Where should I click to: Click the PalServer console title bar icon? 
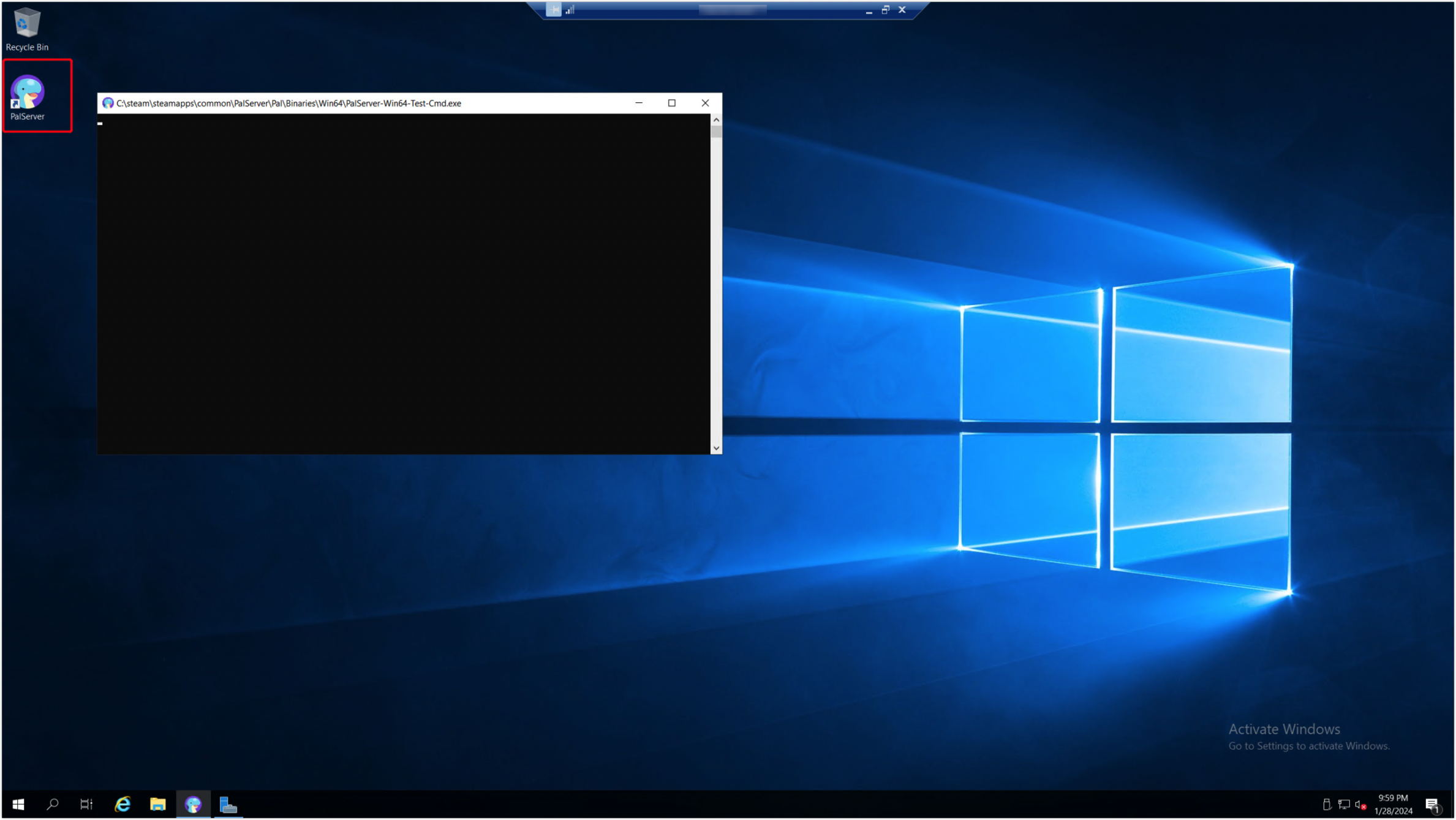[x=108, y=103]
